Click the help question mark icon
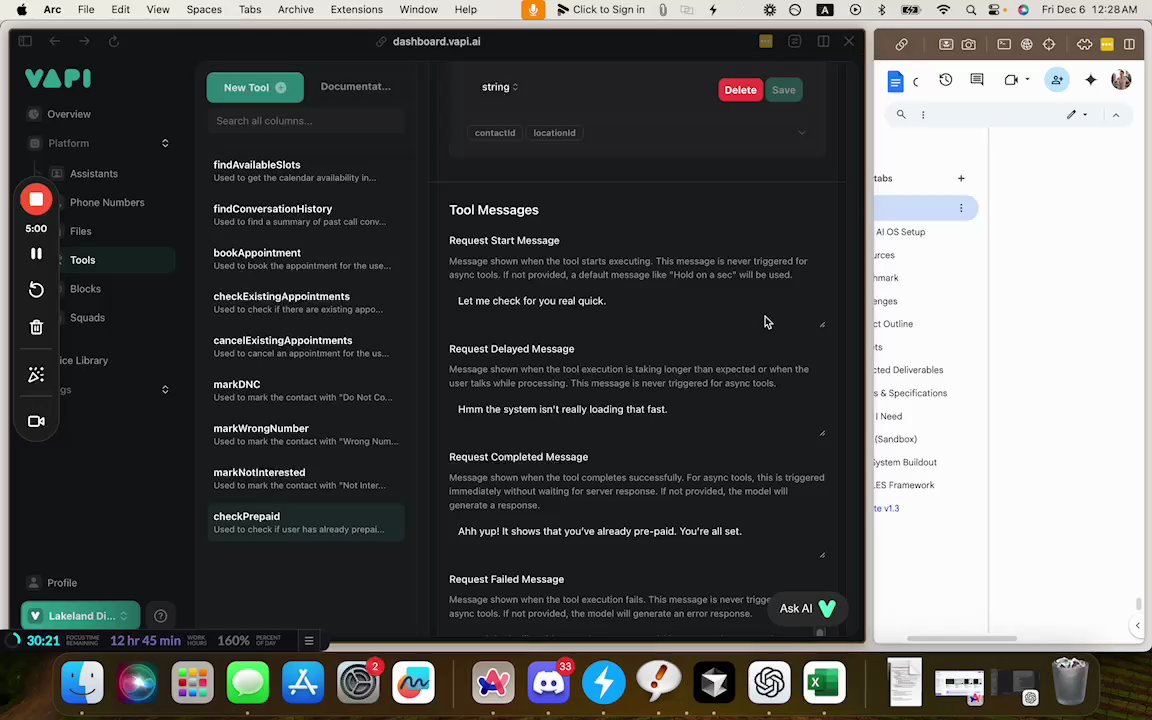 pyautogui.click(x=160, y=616)
